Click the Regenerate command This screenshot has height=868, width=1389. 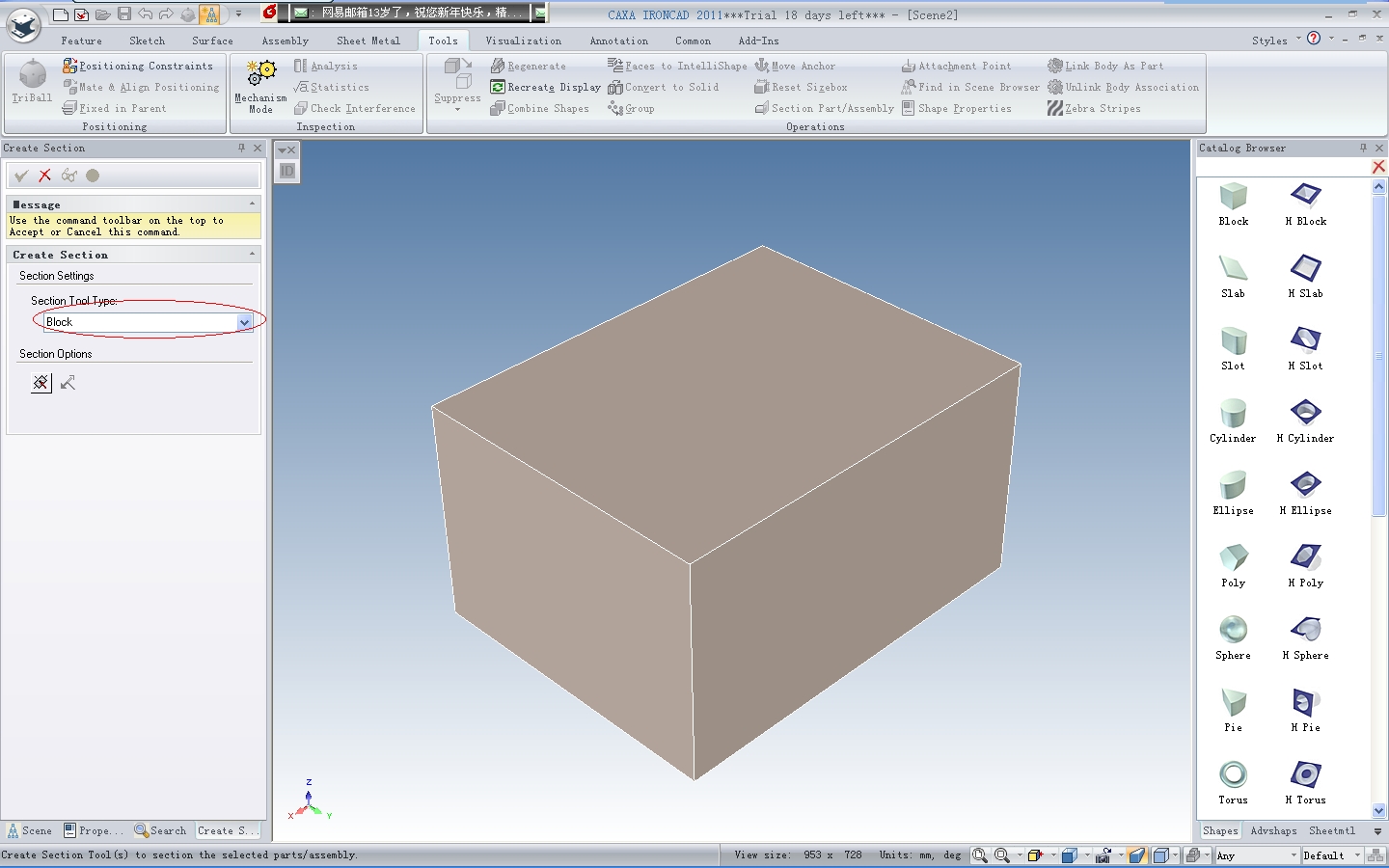(x=528, y=66)
